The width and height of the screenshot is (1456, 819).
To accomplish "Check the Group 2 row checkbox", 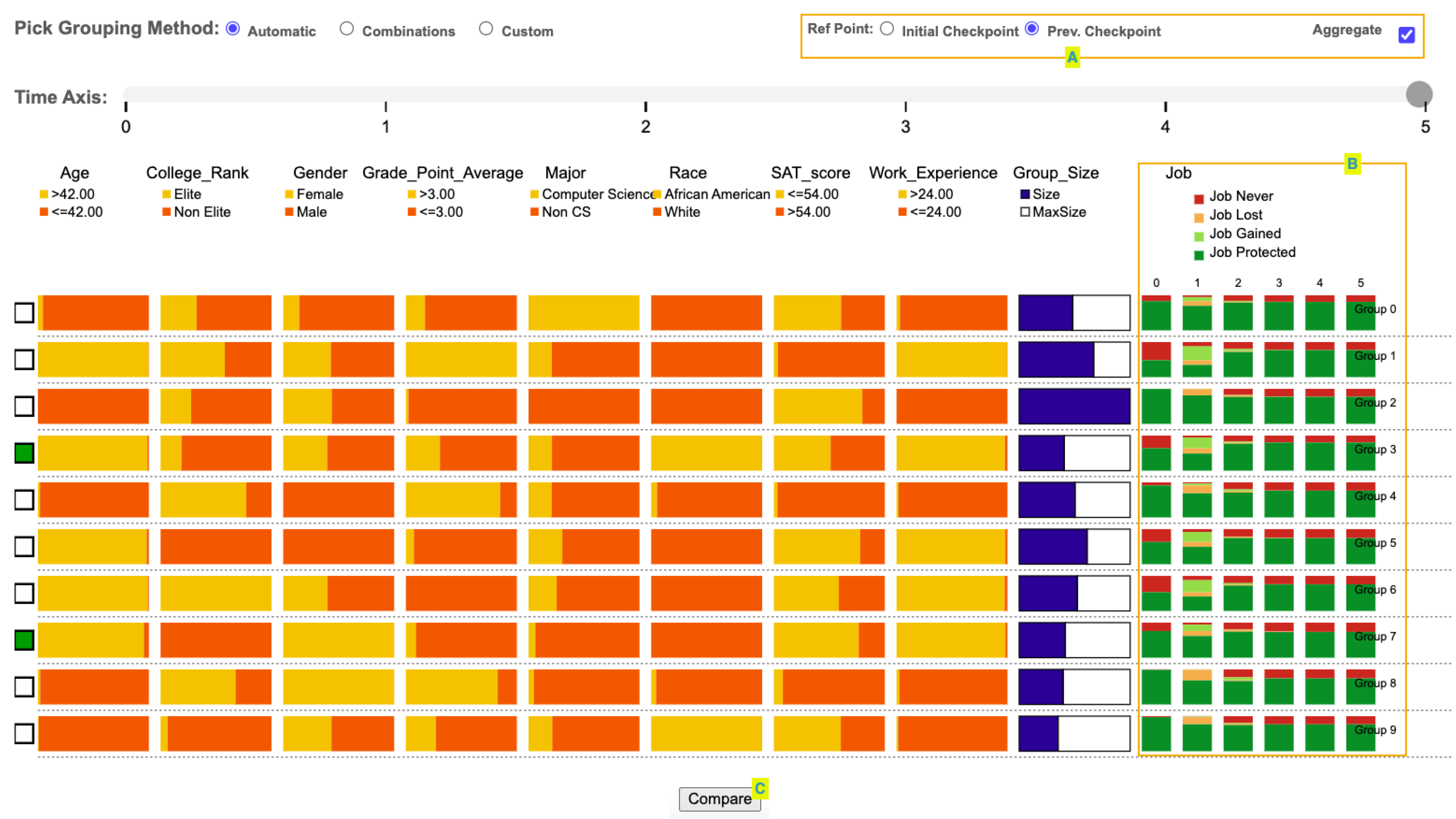I will (x=24, y=407).
